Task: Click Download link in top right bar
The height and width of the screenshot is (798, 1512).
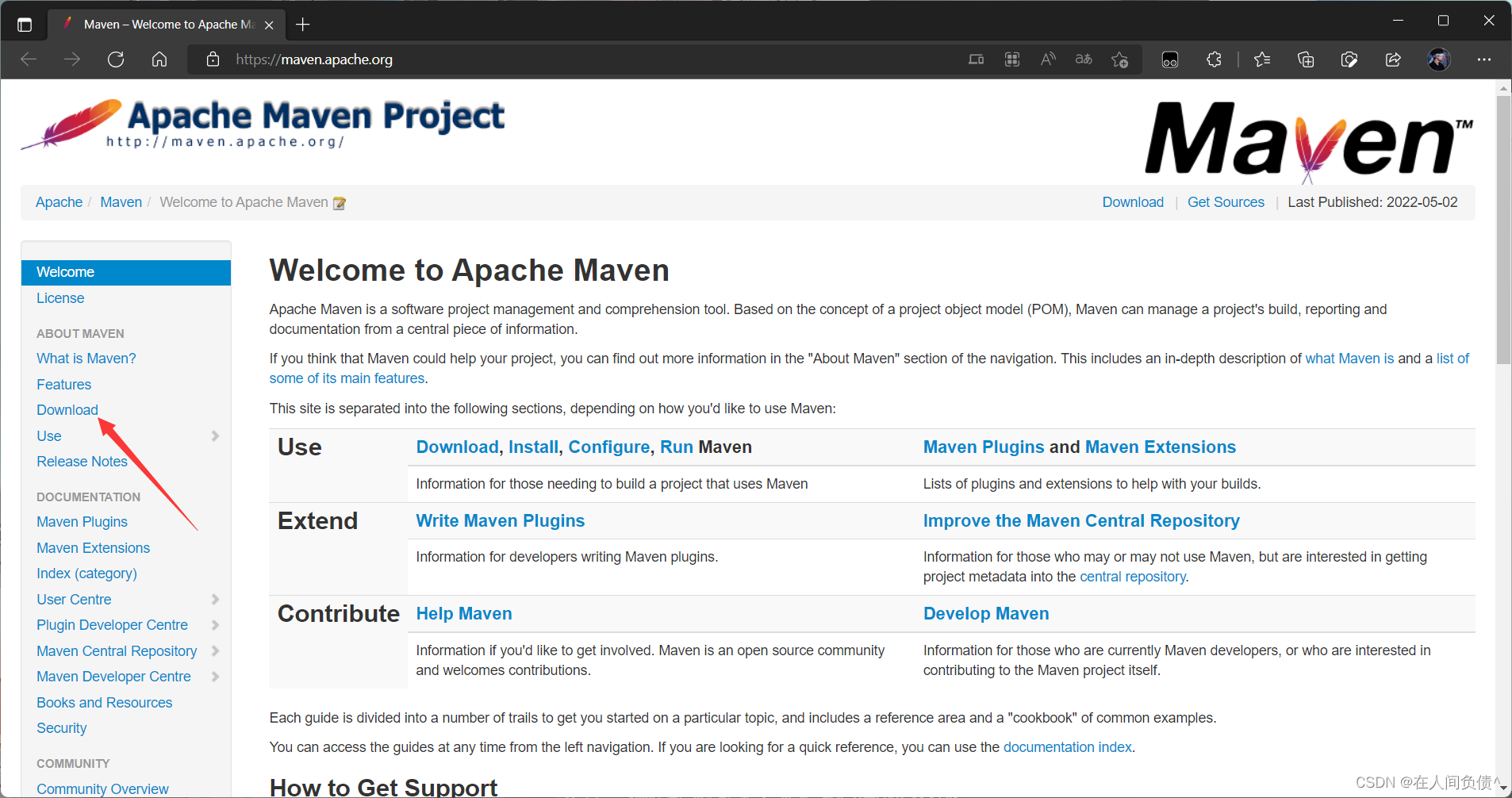Action: click(x=1133, y=202)
